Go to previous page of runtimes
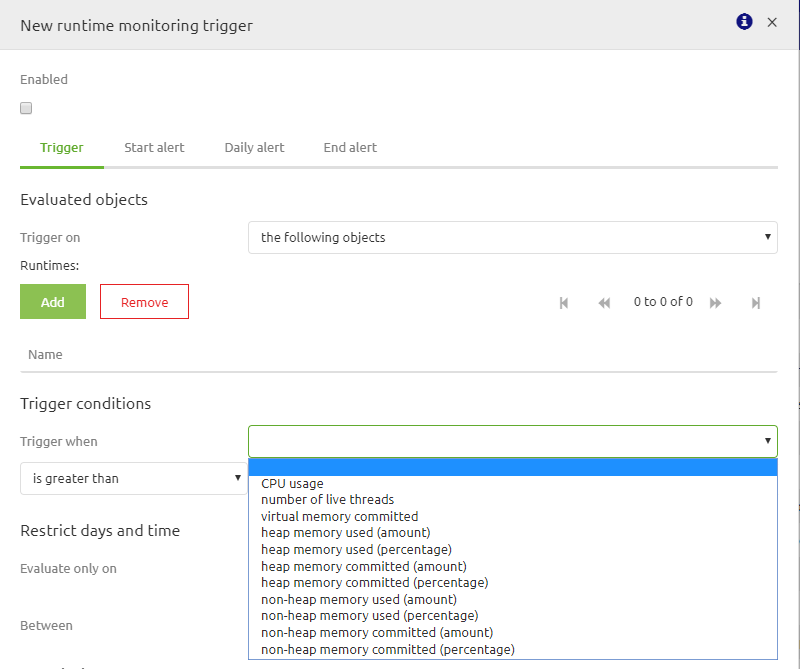 [x=603, y=302]
